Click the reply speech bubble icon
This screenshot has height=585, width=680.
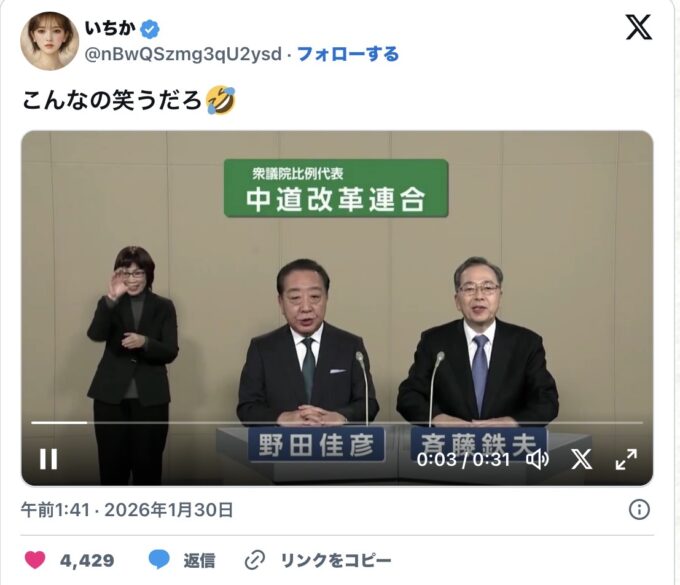pos(159,560)
